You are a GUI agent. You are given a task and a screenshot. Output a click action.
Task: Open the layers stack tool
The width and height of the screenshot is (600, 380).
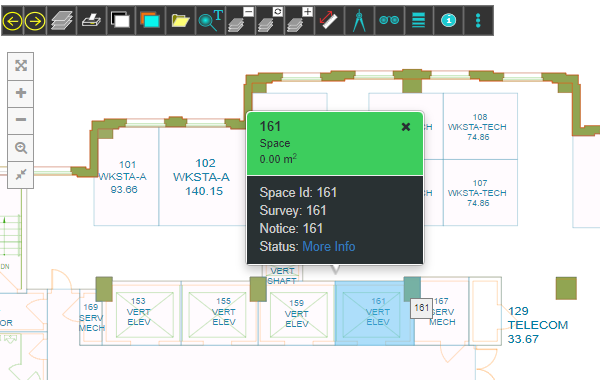(x=62, y=21)
